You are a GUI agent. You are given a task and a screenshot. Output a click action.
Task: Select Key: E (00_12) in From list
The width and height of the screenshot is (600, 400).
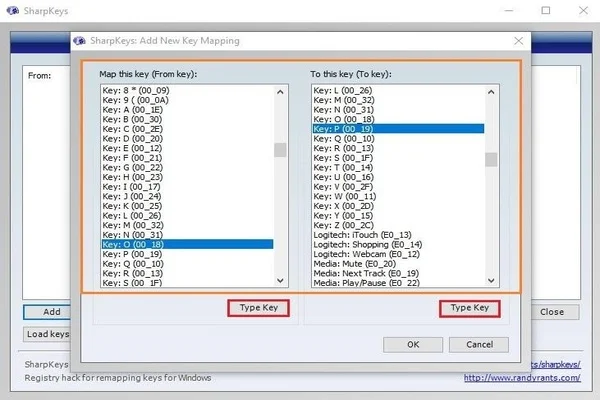[x=188, y=148]
